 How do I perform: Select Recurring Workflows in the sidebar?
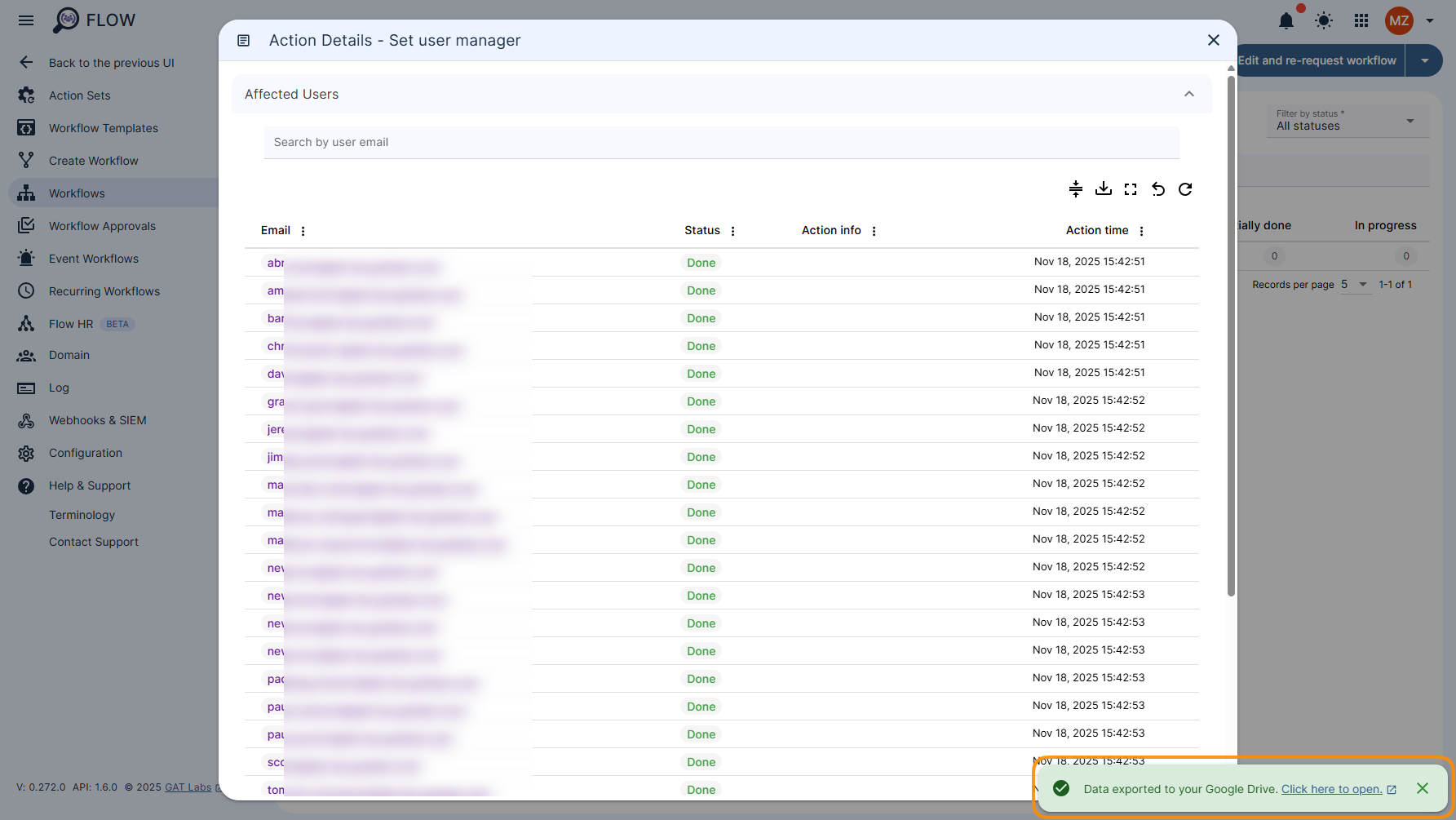click(x=104, y=290)
